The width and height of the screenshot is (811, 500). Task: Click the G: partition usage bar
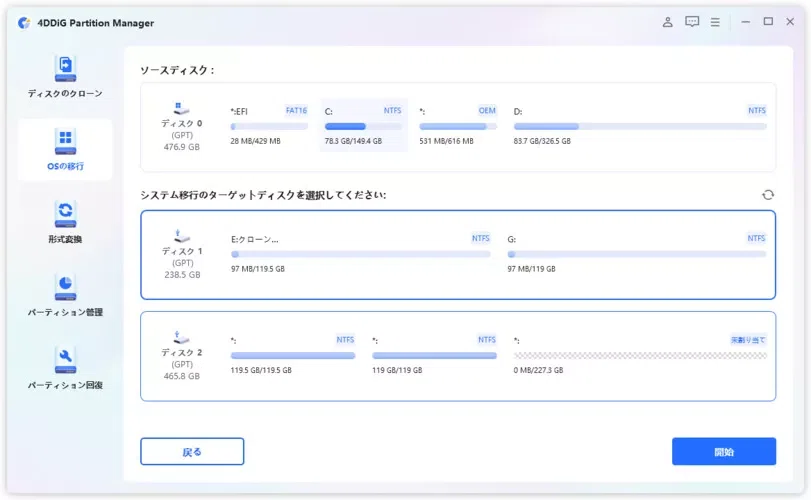(x=637, y=254)
